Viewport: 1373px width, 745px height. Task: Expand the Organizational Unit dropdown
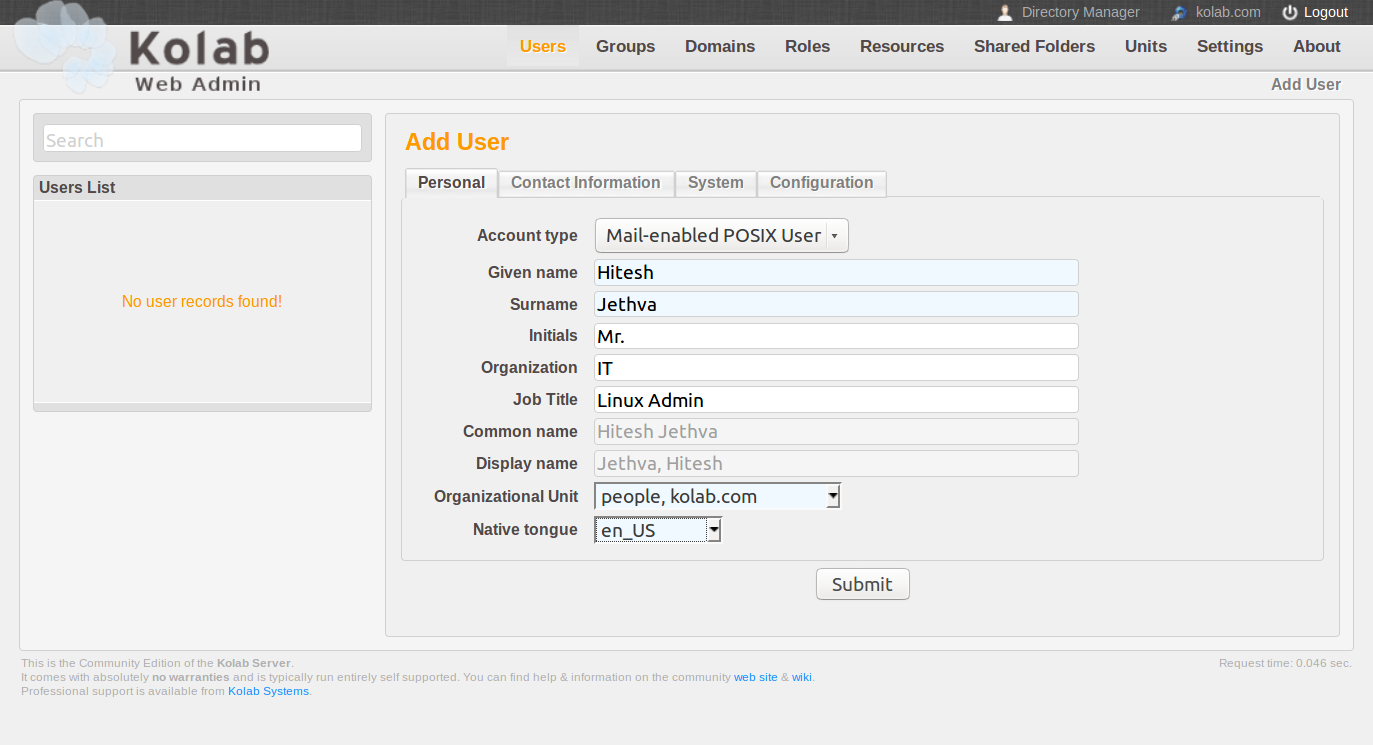point(718,496)
